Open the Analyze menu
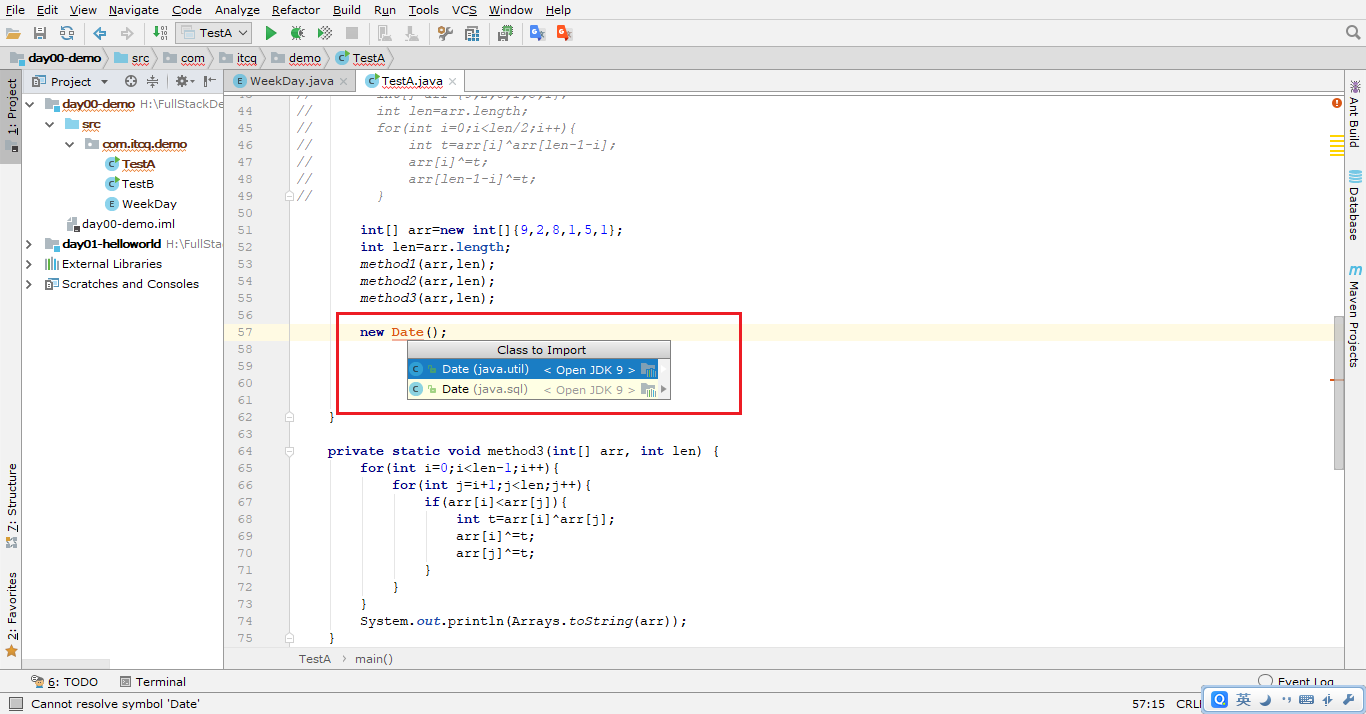The image size is (1366, 714). click(x=237, y=10)
